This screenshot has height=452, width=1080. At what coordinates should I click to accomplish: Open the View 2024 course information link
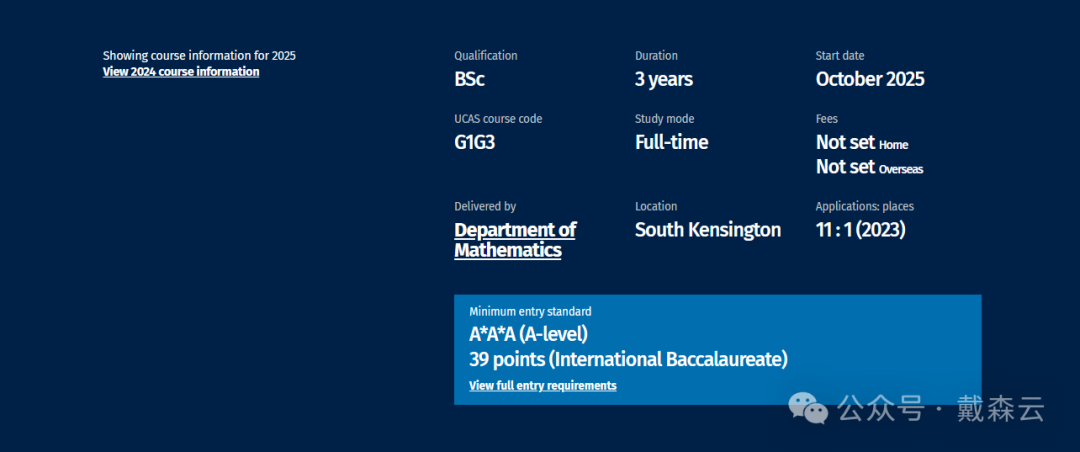coord(181,72)
